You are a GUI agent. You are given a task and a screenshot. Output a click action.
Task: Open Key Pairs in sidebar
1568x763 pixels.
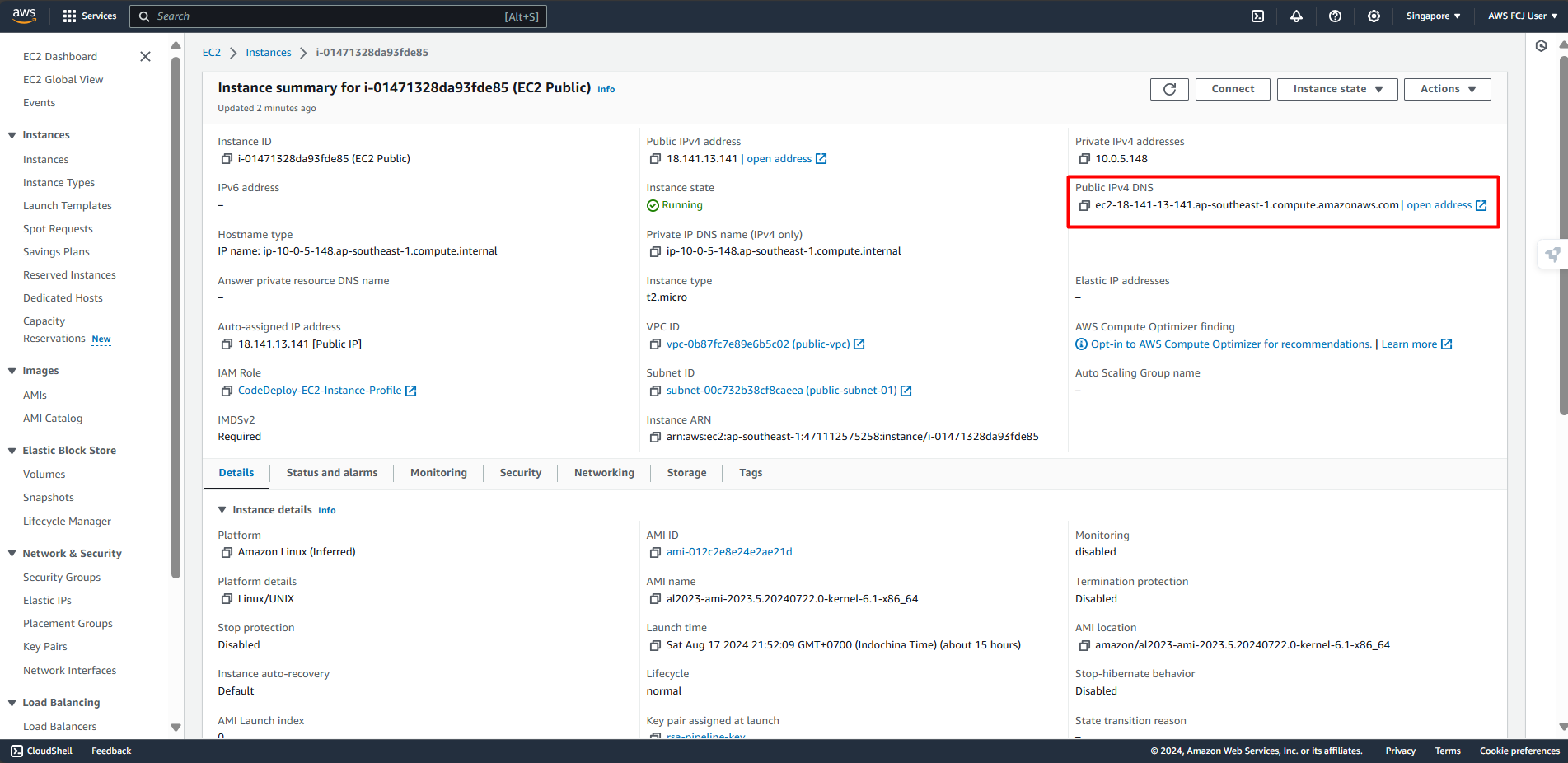click(x=45, y=647)
